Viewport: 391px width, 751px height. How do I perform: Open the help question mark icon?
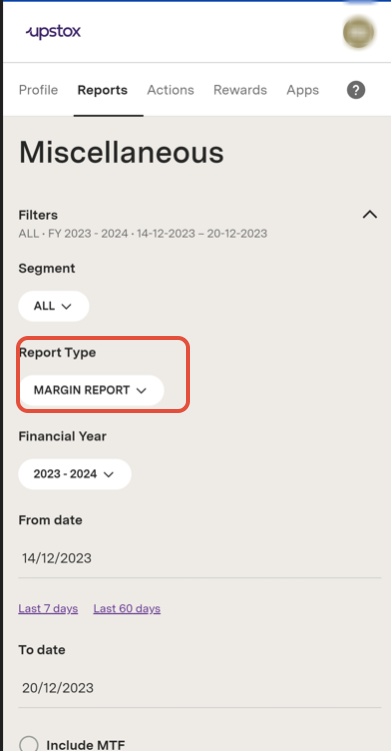[x=356, y=90]
